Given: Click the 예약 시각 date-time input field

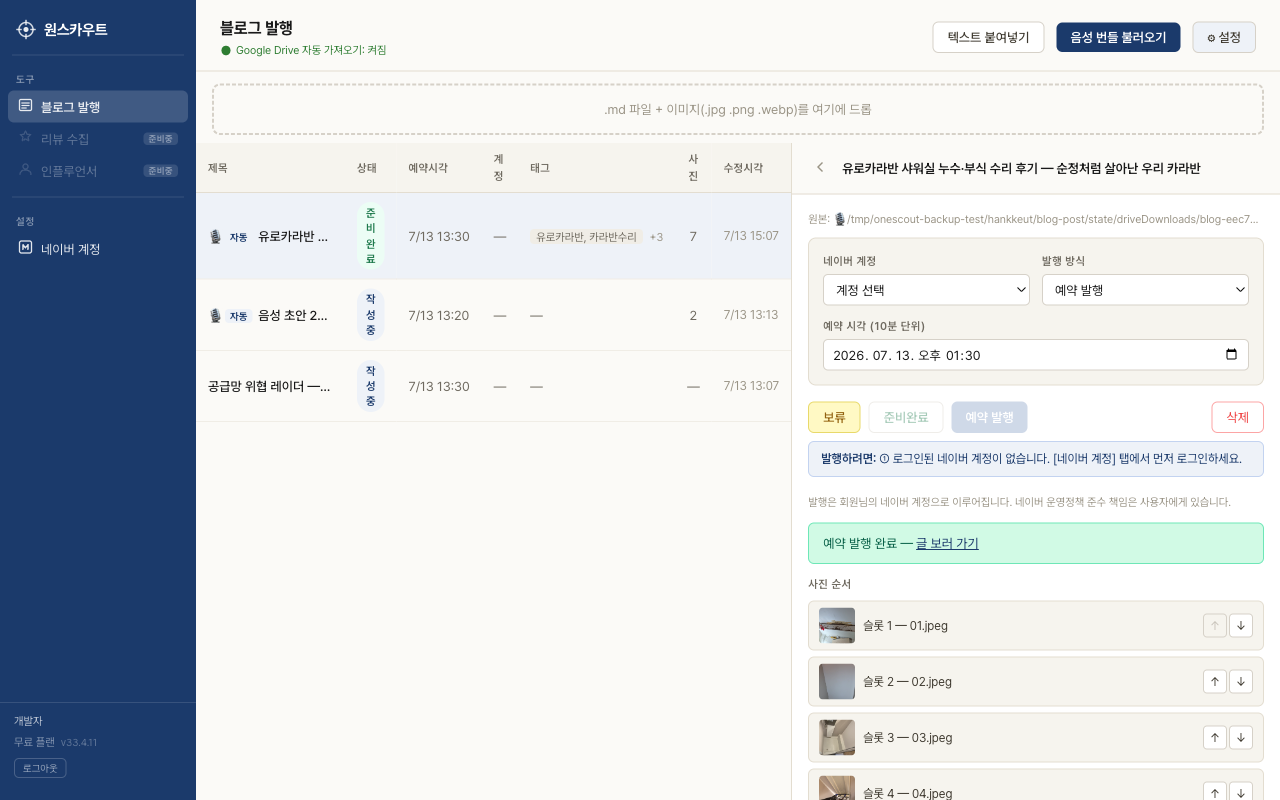Looking at the screenshot, I should [1036, 355].
